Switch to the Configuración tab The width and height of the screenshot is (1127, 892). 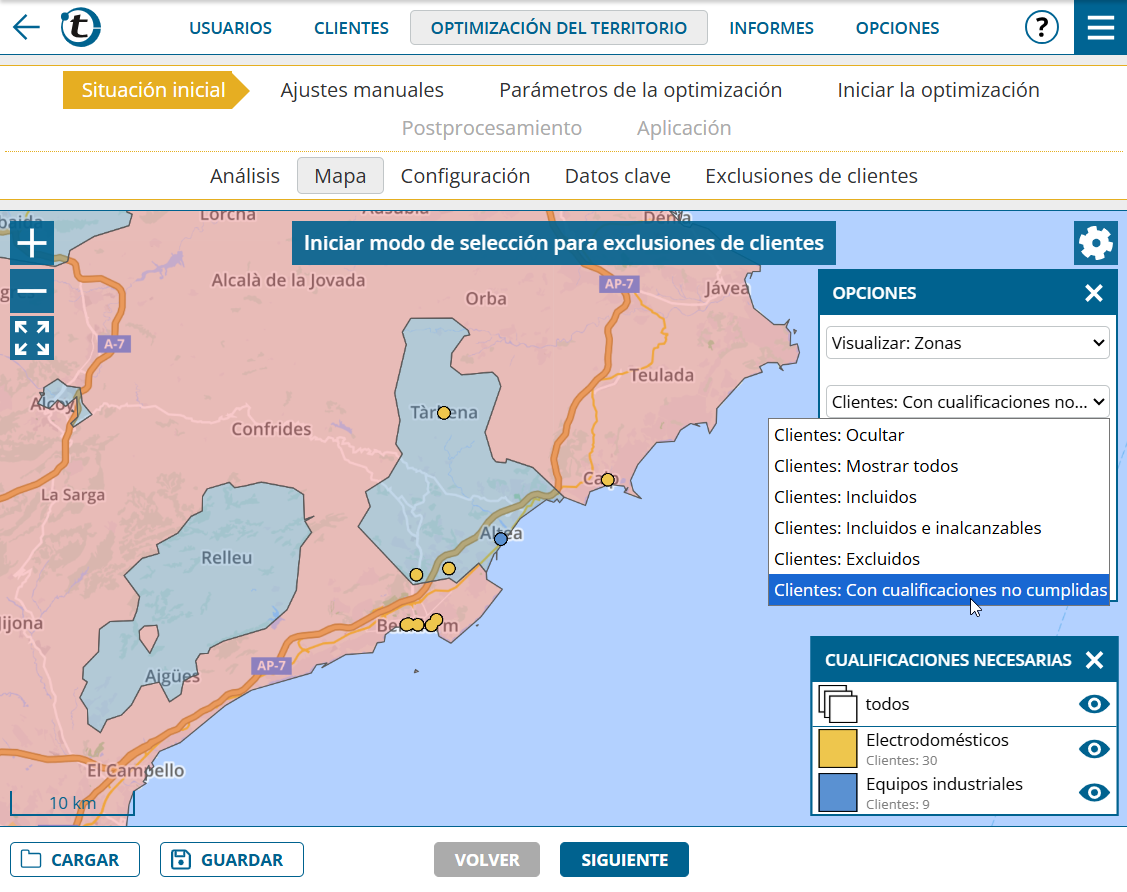pos(465,176)
